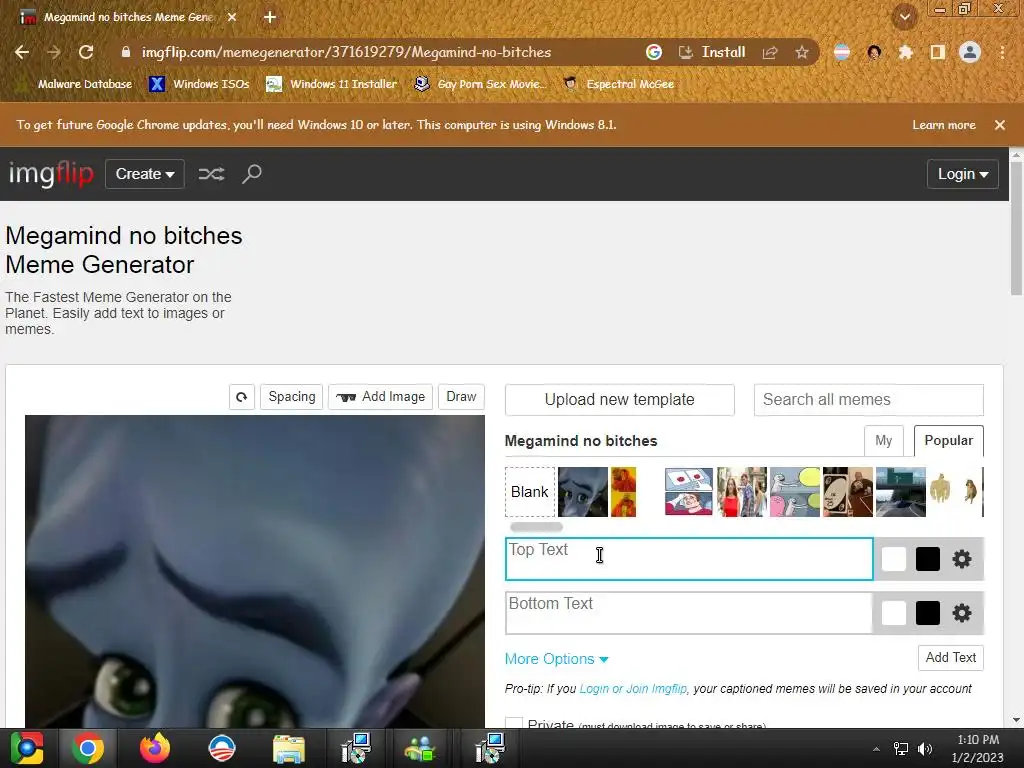Click the Add Image button
Image resolution: width=1024 pixels, height=768 pixels.
coord(381,397)
